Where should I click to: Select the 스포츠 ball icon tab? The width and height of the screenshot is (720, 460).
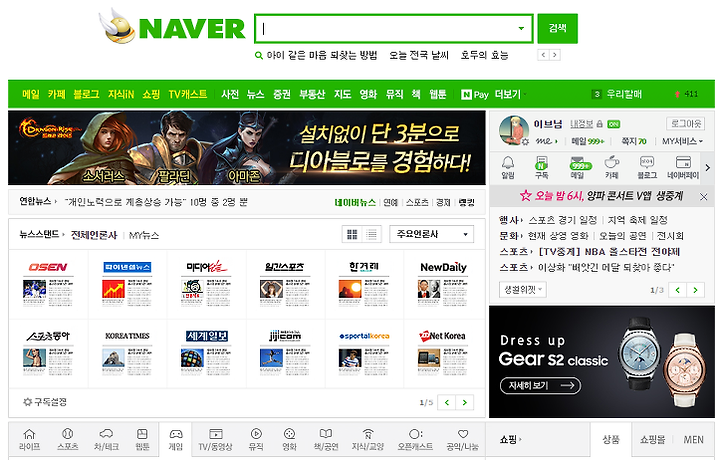(68, 440)
